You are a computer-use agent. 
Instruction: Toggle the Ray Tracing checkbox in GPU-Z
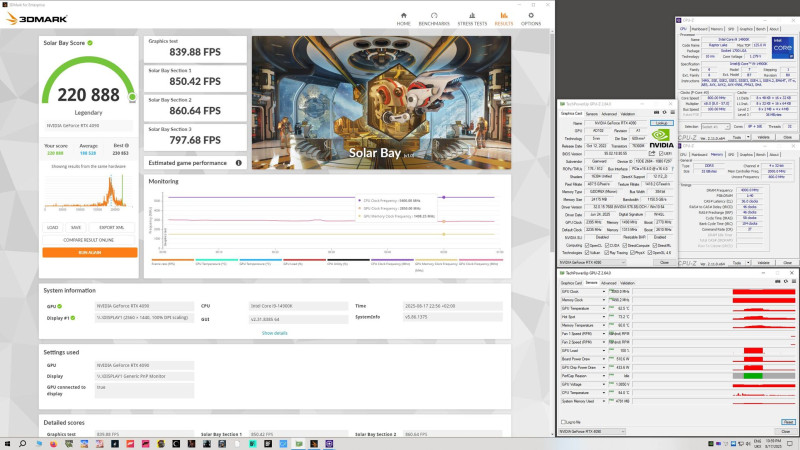[x=606, y=253]
